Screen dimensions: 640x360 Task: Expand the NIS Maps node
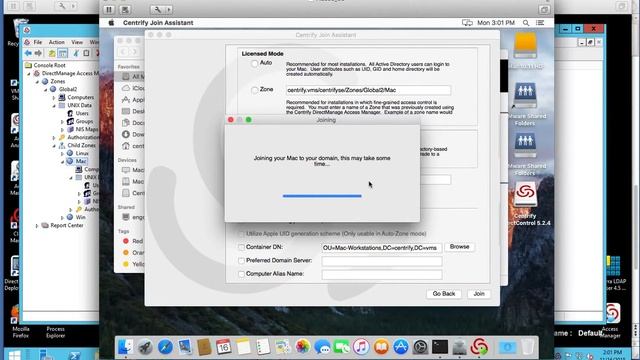click(62, 129)
